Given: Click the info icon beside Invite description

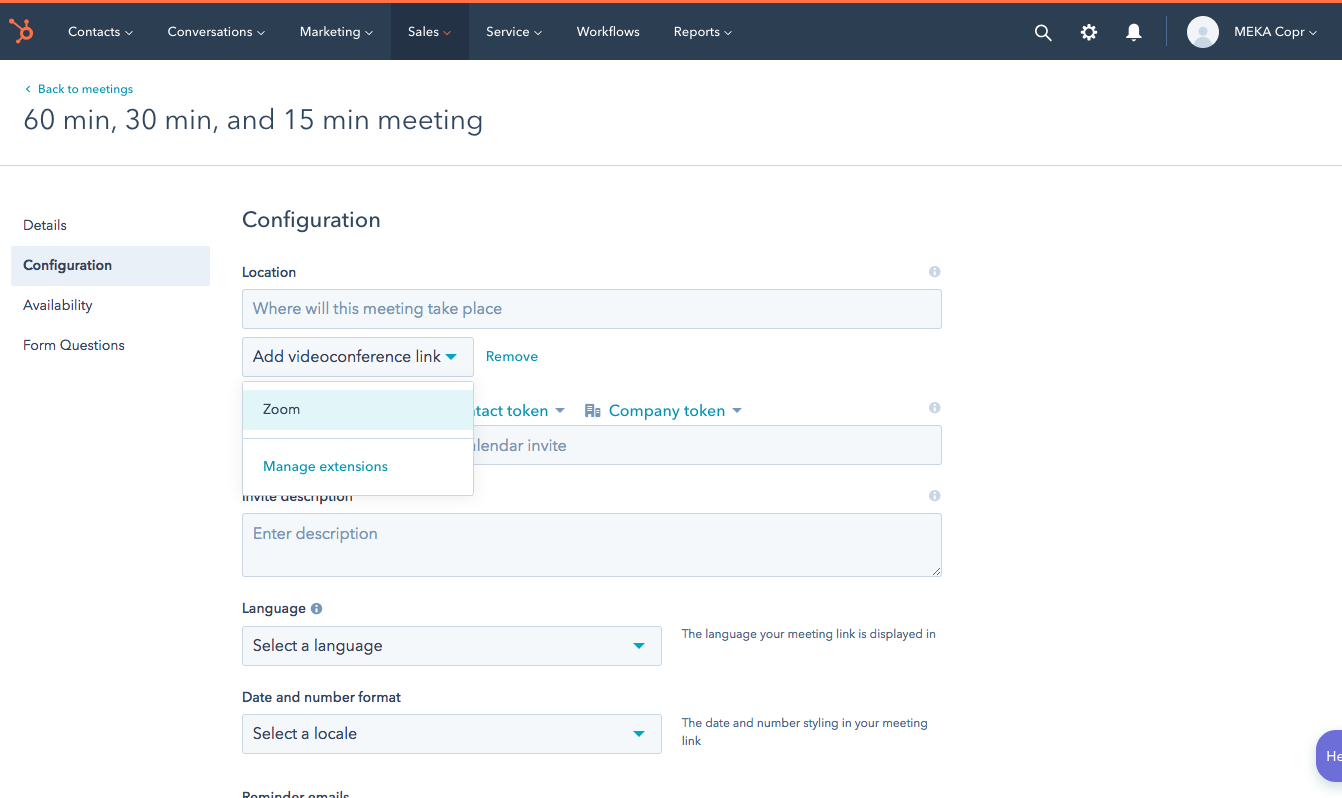Looking at the screenshot, I should 934,496.
